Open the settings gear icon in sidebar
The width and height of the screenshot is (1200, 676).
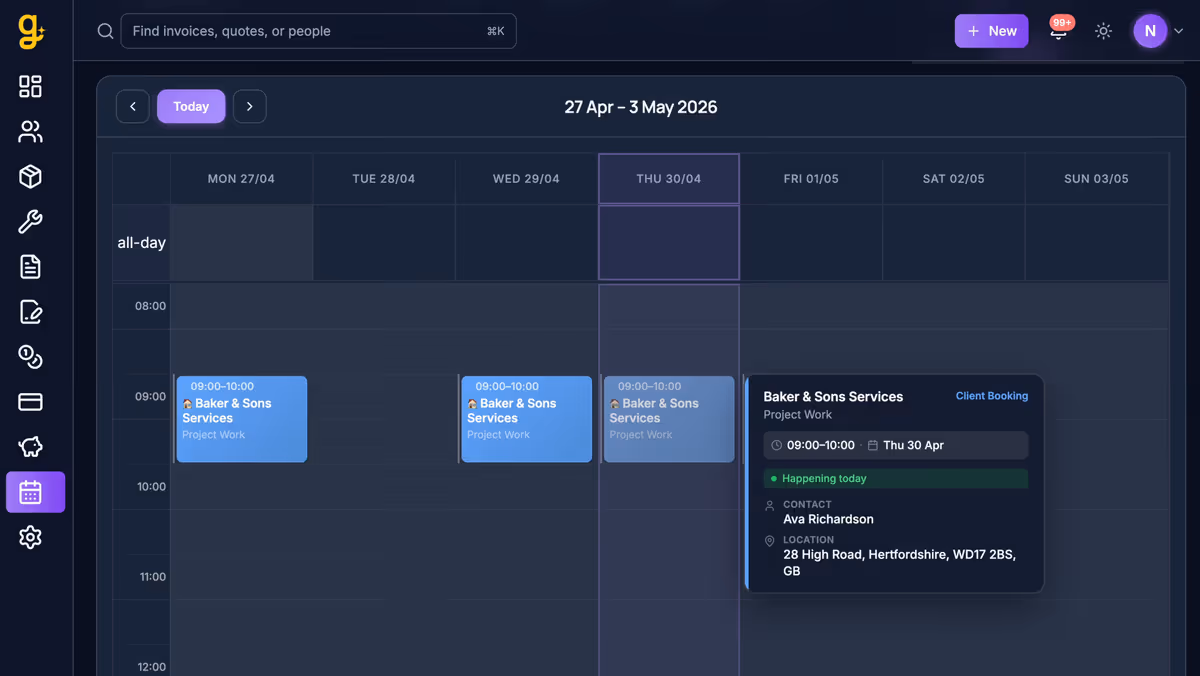click(31, 537)
